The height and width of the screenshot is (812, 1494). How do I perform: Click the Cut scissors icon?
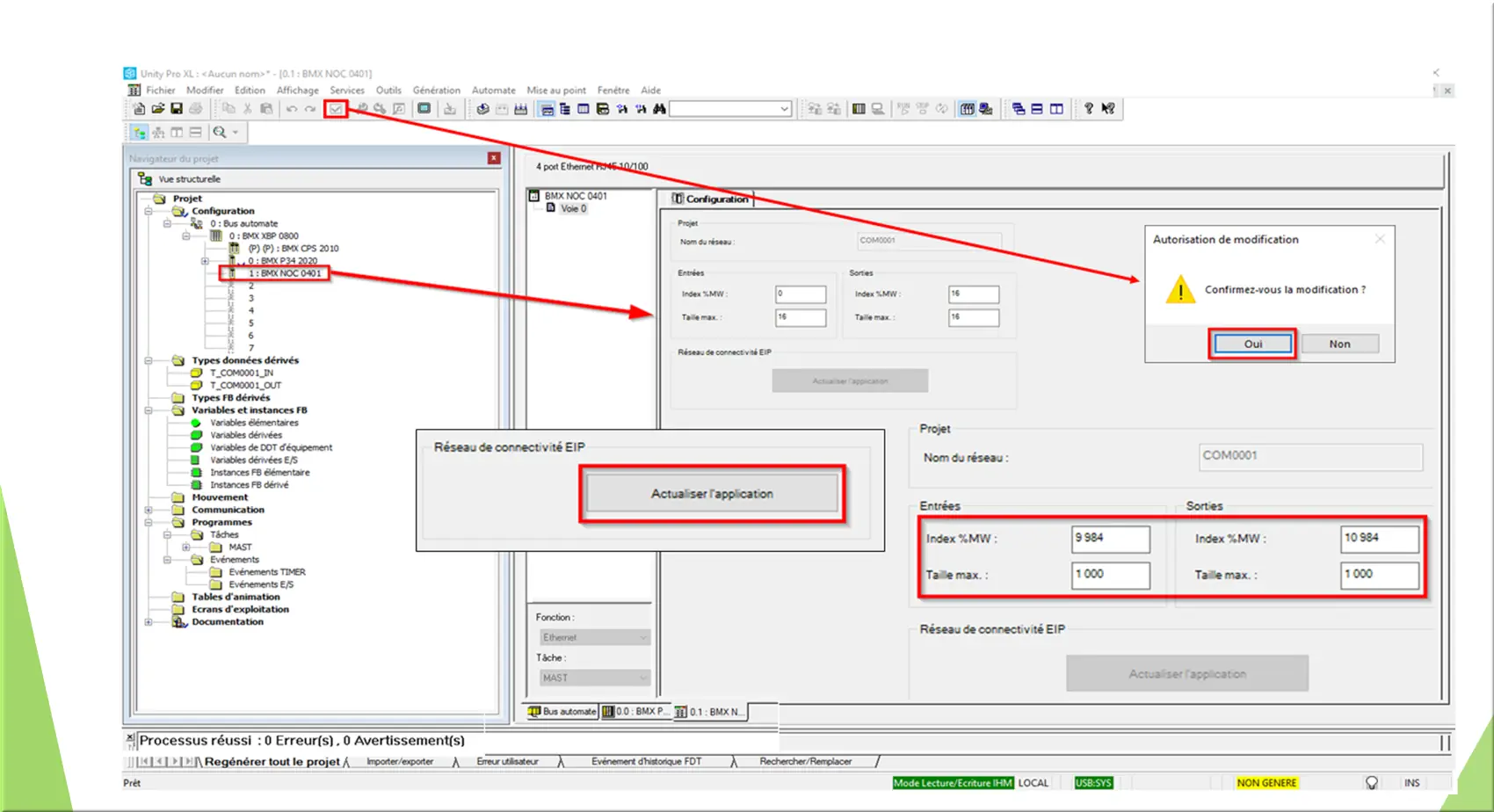pos(248,109)
